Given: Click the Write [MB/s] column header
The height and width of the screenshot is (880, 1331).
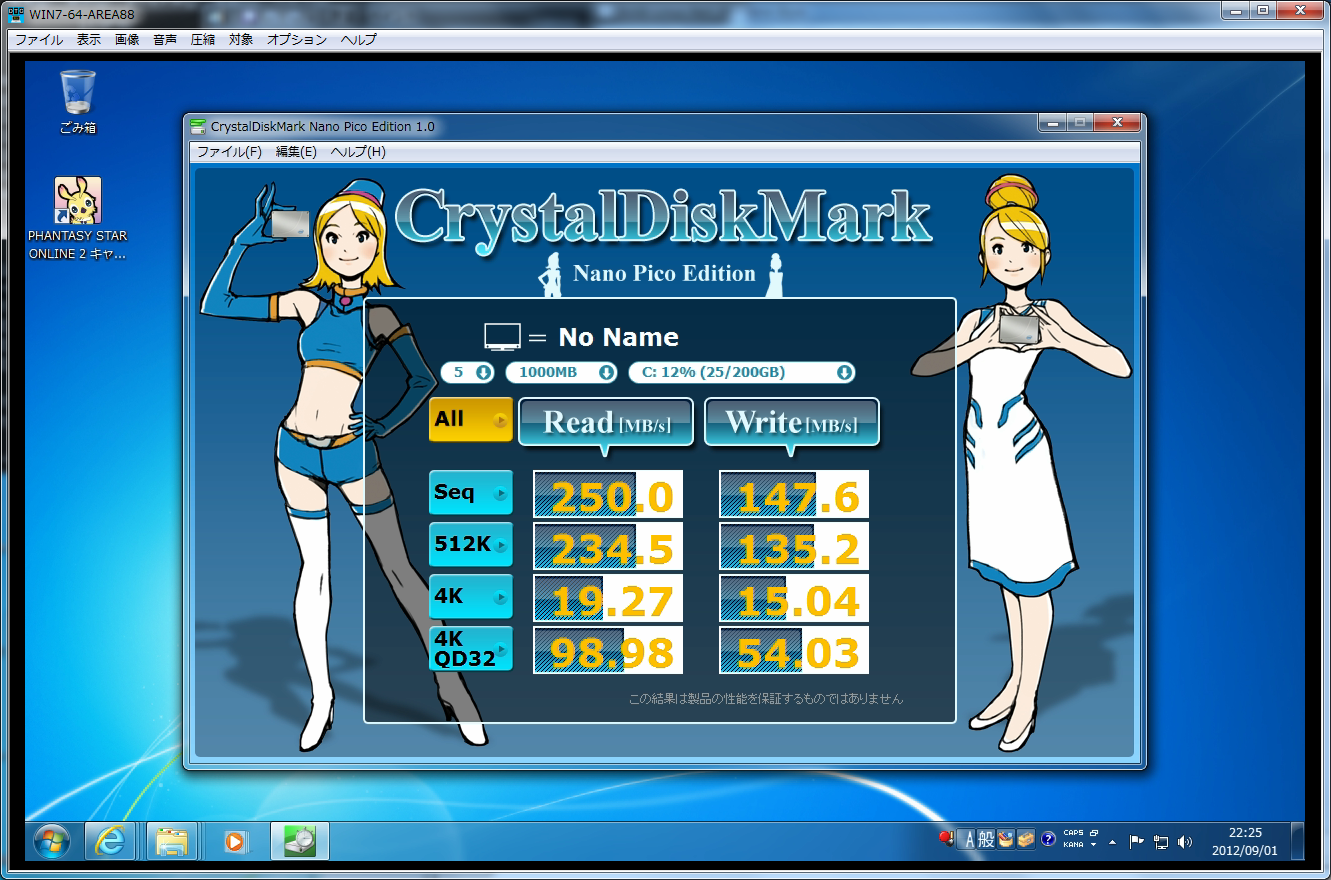Looking at the screenshot, I should [792, 422].
